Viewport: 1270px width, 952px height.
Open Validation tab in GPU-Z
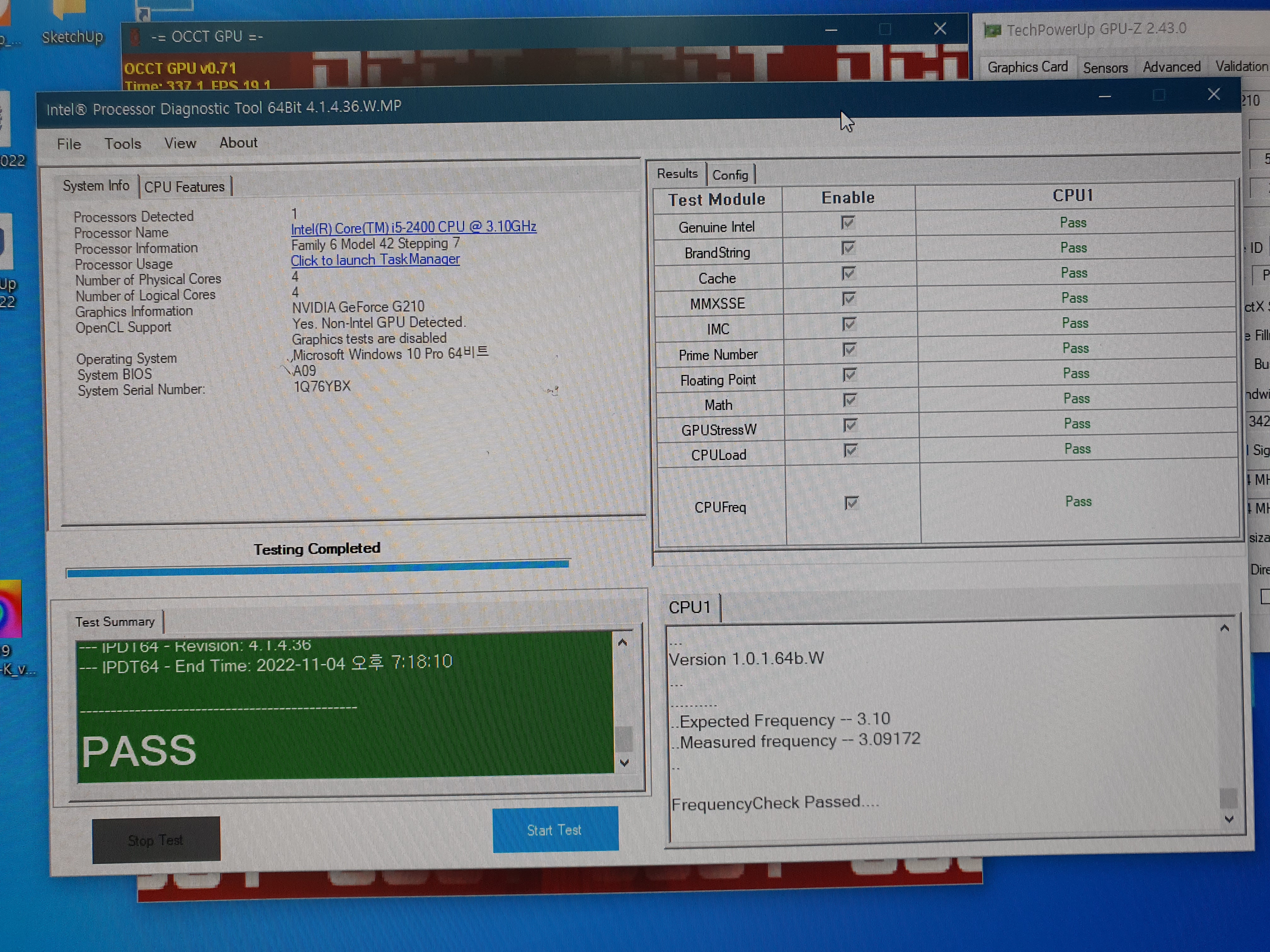(x=1242, y=66)
